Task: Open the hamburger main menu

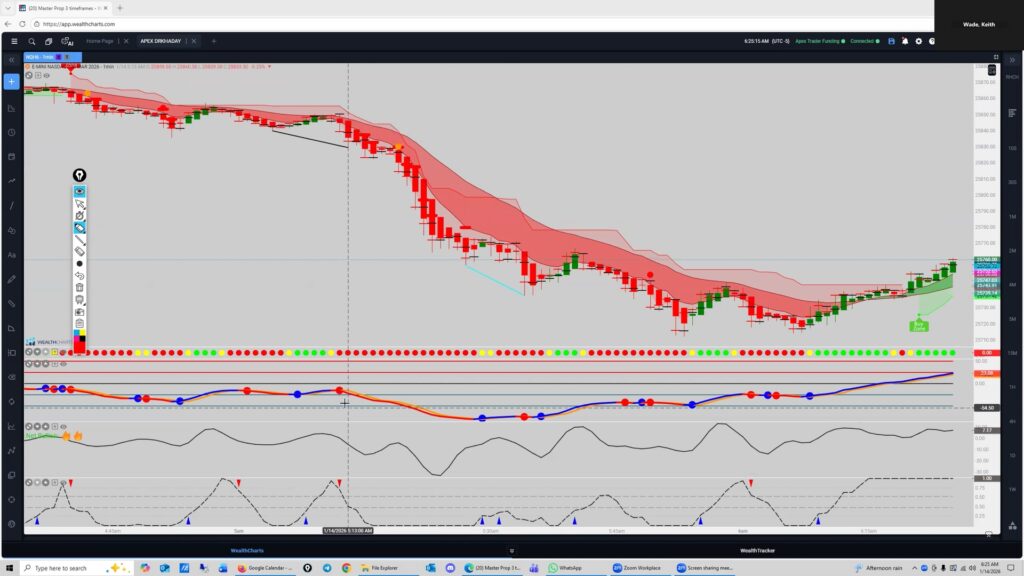Action: point(13,41)
